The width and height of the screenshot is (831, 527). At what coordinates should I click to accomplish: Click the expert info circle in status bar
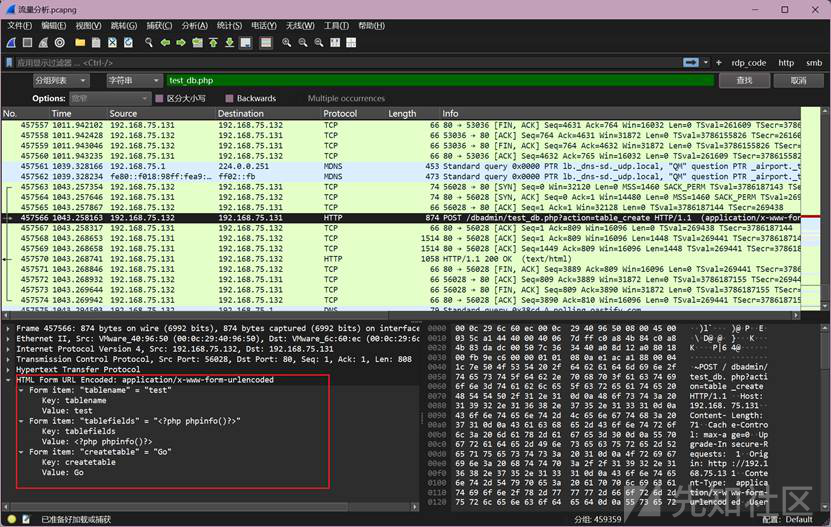coord(12,519)
